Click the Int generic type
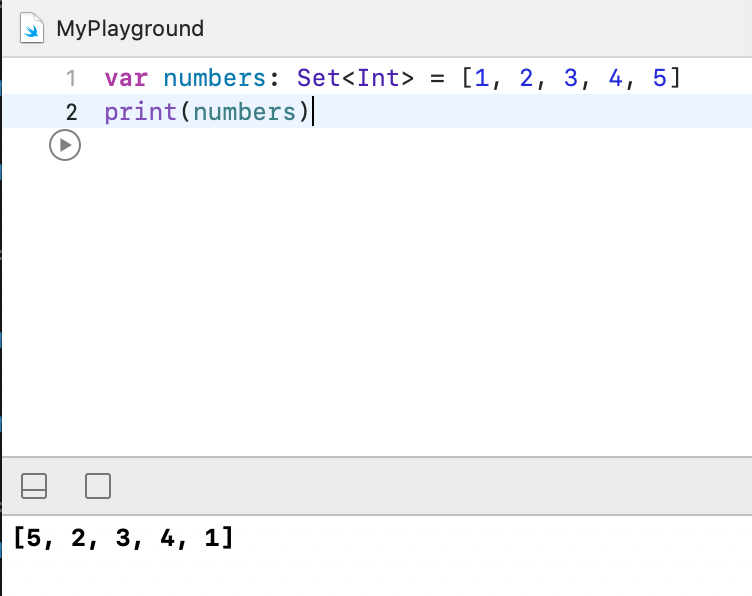This screenshot has width=752, height=596. (x=378, y=78)
